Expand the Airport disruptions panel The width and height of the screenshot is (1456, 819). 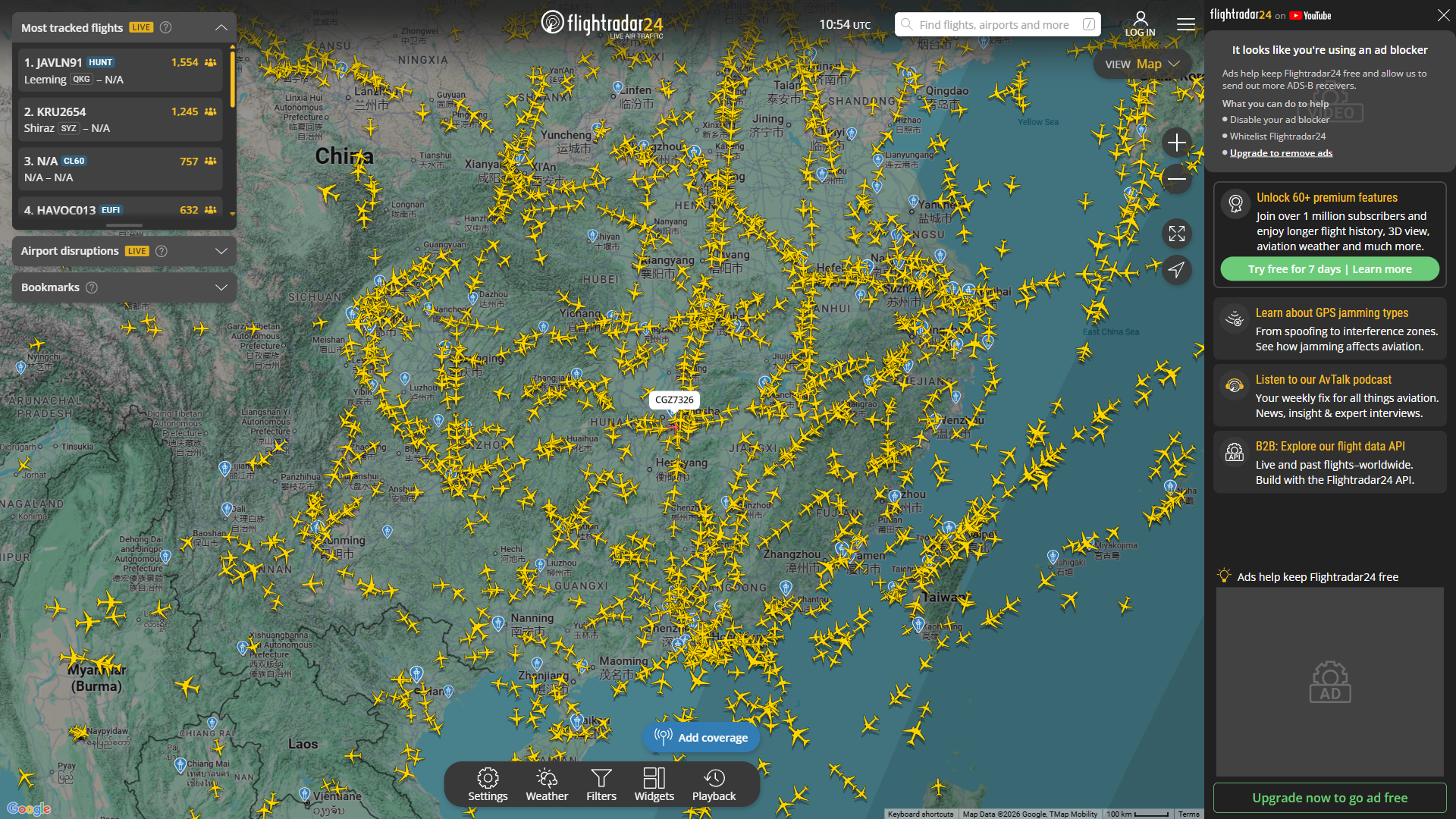tap(221, 251)
